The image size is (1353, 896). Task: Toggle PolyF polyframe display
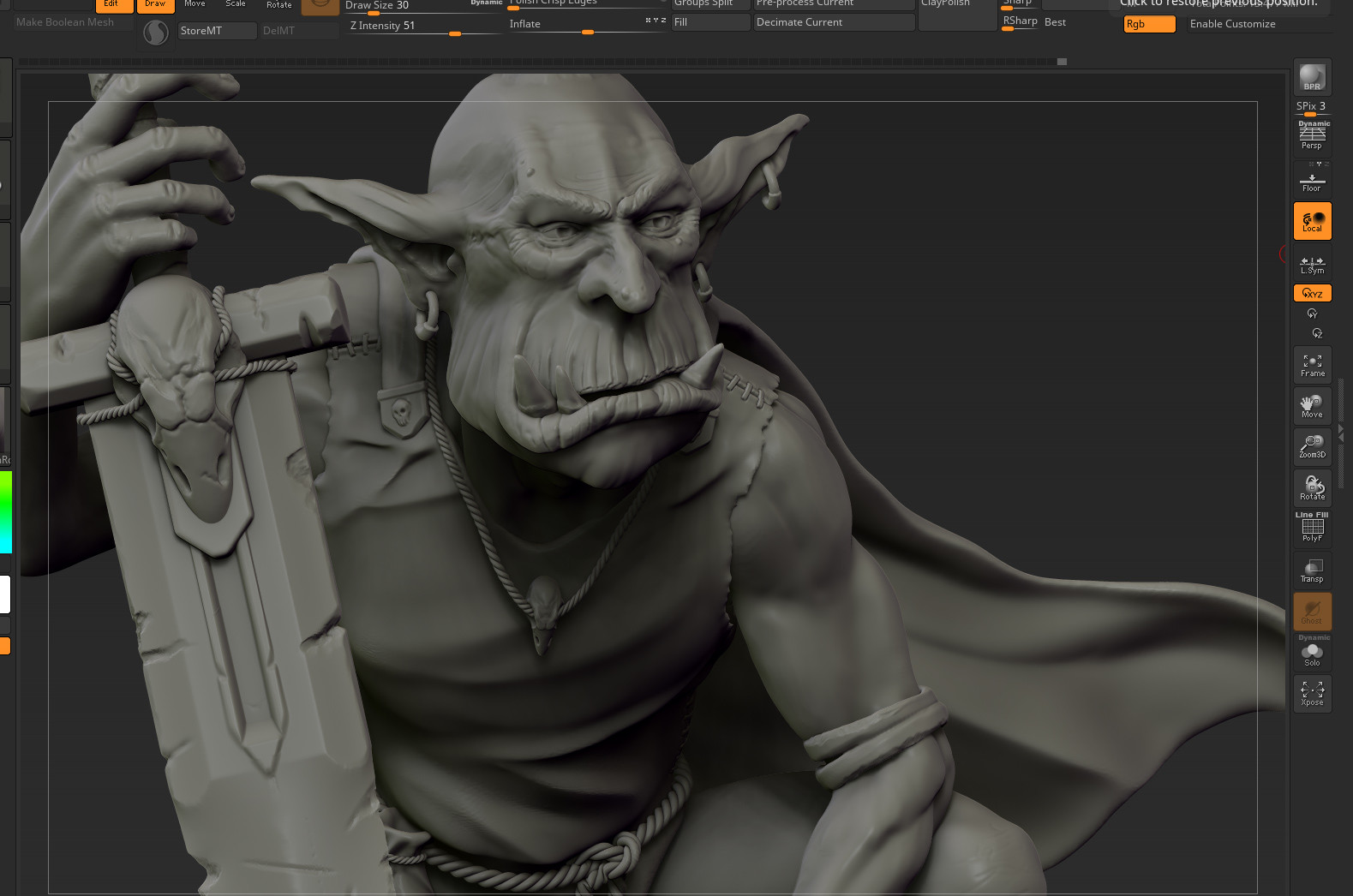[1312, 530]
